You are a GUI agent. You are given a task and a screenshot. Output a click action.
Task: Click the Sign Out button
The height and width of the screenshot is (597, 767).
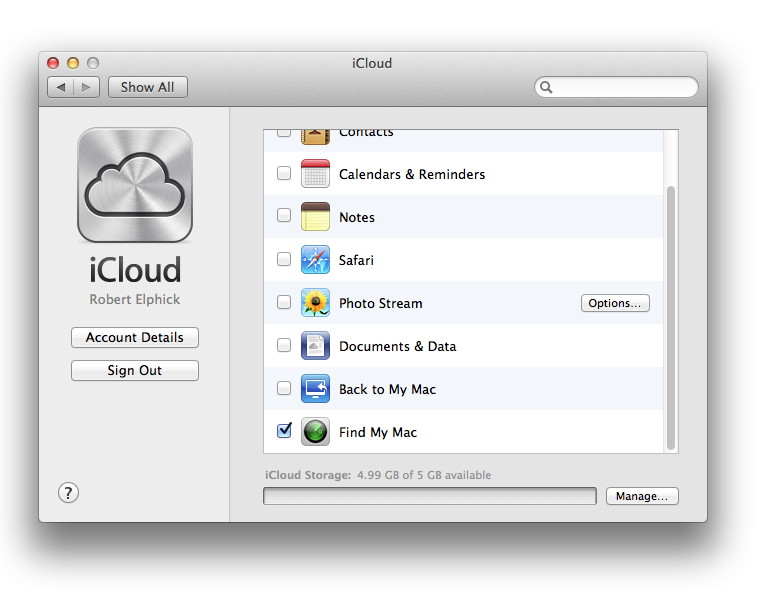[x=135, y=370]
